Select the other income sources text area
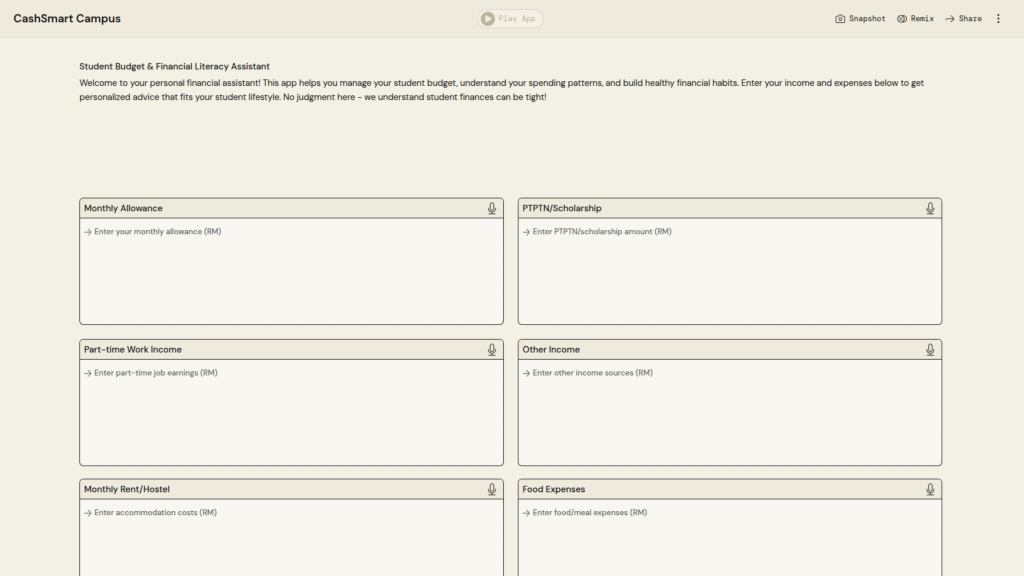1024x576 pixels. click(x=729, y=411)
